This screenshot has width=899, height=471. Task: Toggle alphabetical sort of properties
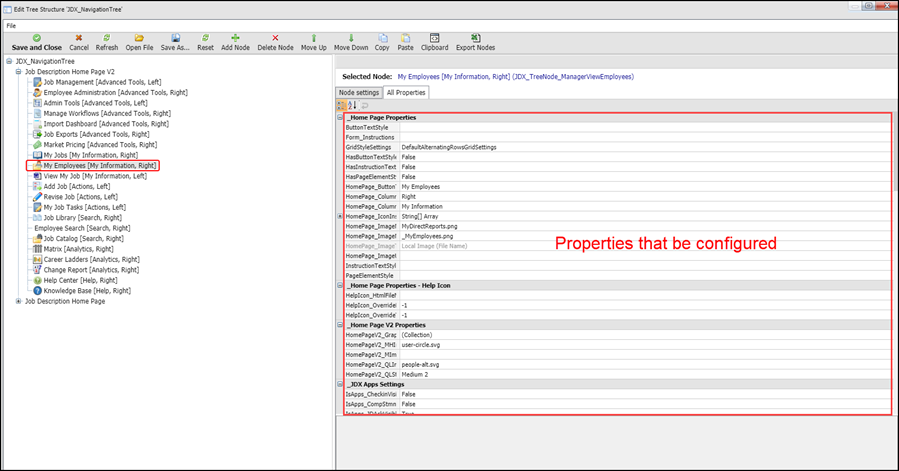353,105
